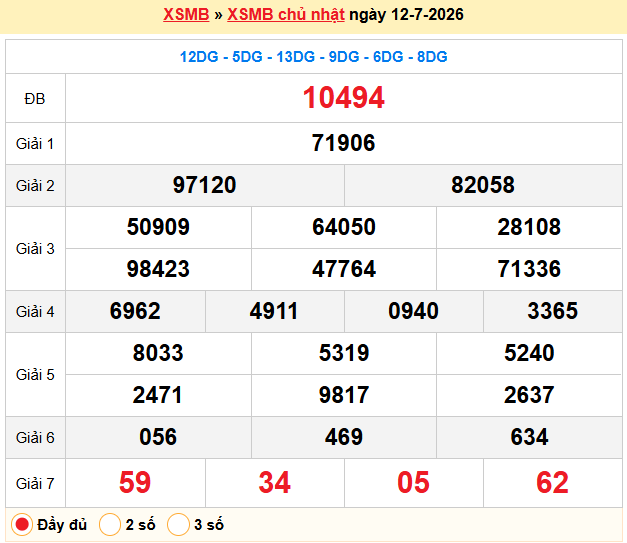
Task: Click the ticket codes row 12DG - 5DG
Action: [314, 57]
